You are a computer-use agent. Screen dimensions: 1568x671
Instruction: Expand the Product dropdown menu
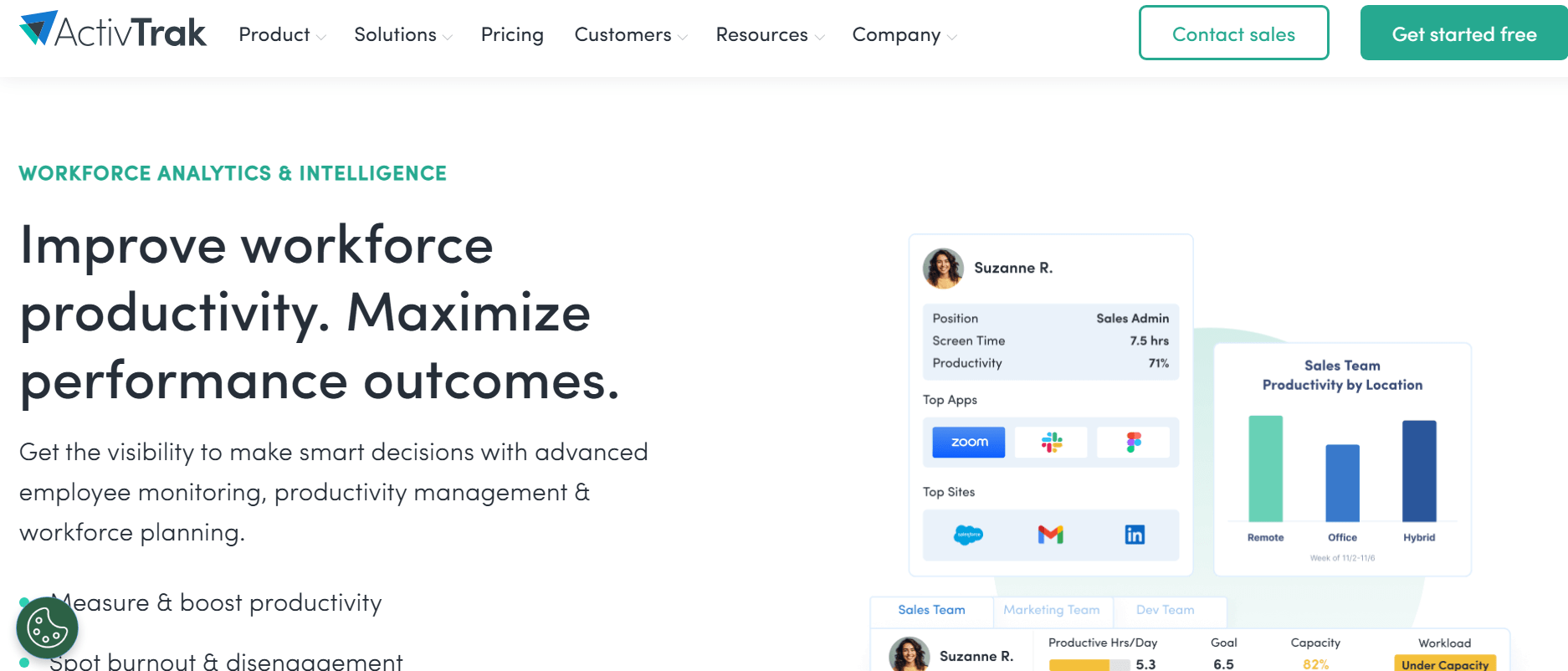click(x=282, y=34)
